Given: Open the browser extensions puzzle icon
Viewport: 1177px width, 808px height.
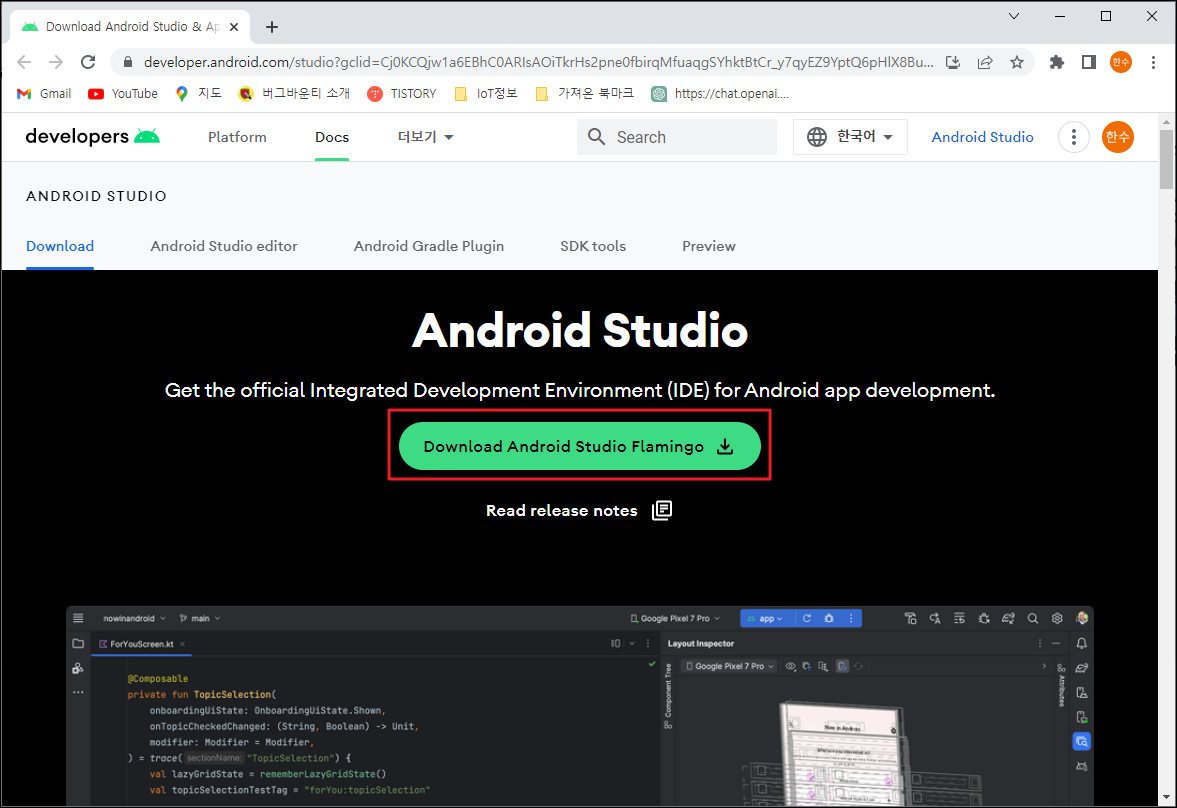Looking at the screenshot, I should pos(1057,62).
